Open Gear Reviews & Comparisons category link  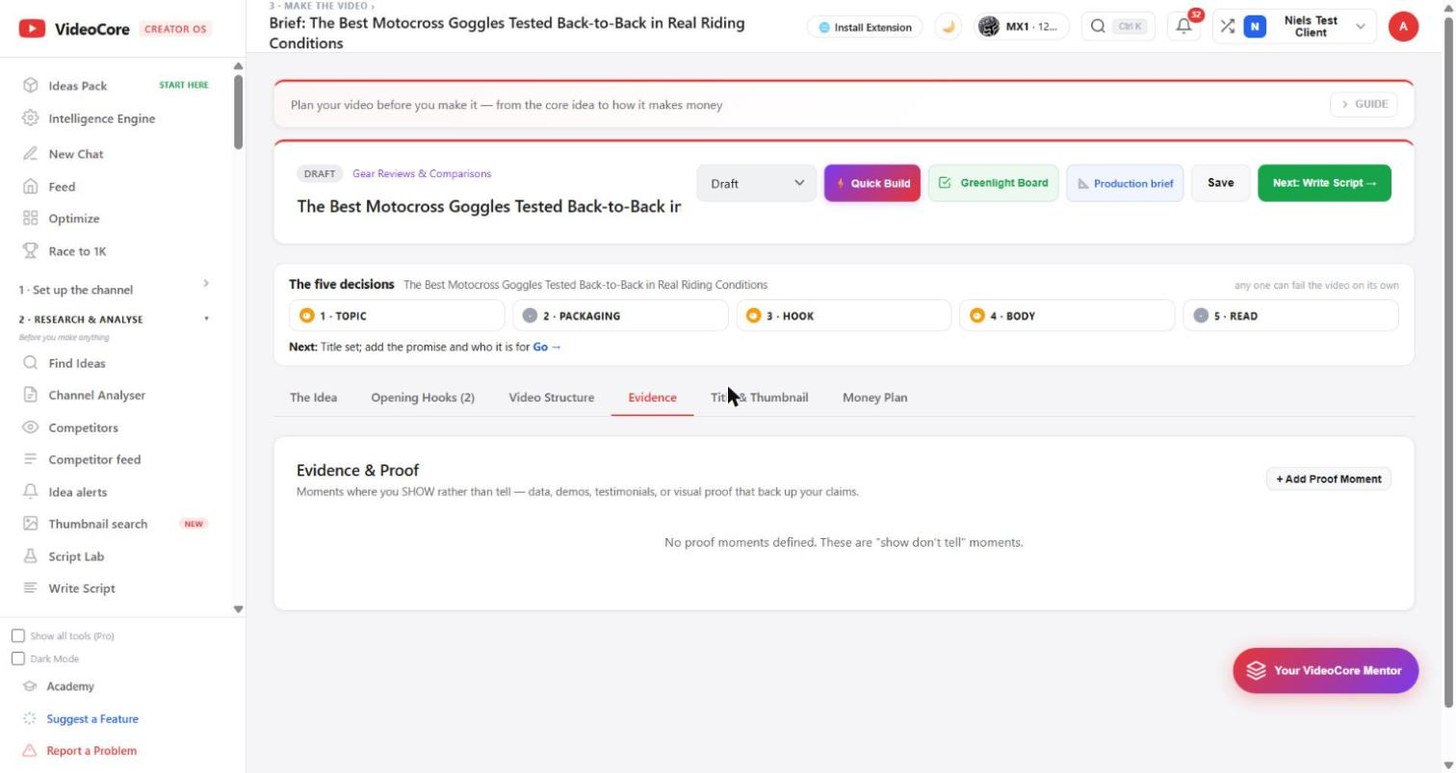(x=422, y=174)
